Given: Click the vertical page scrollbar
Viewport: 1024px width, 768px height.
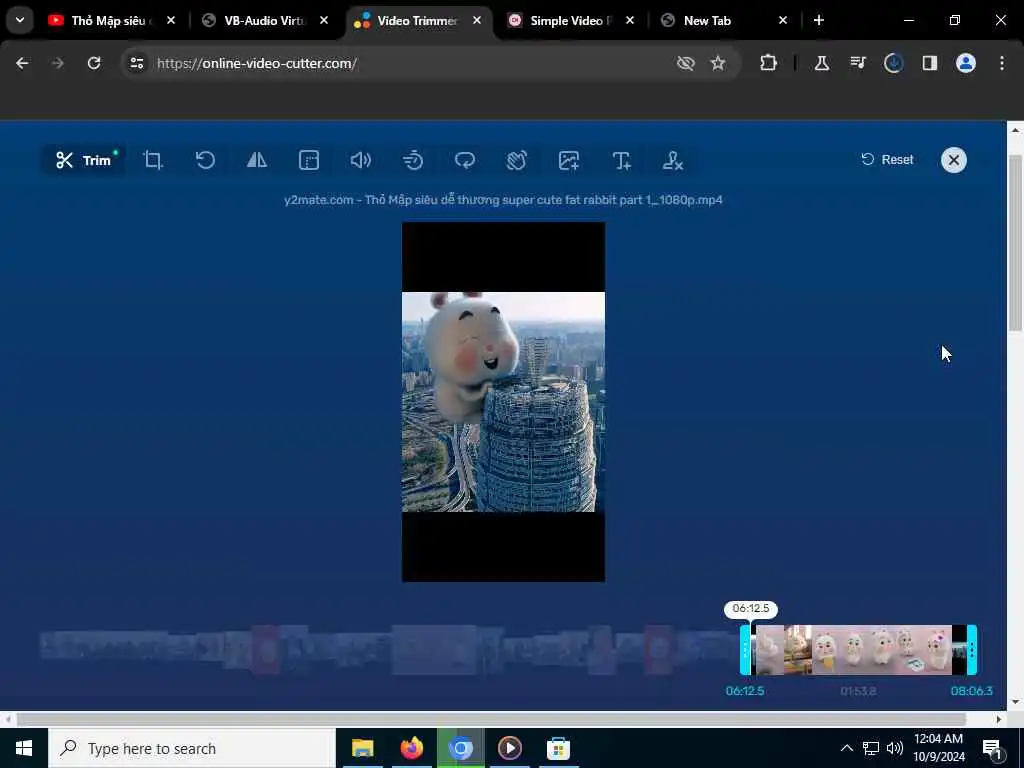Looking at the screenshot, I should pyautogui.click(x=1015, y=243).
